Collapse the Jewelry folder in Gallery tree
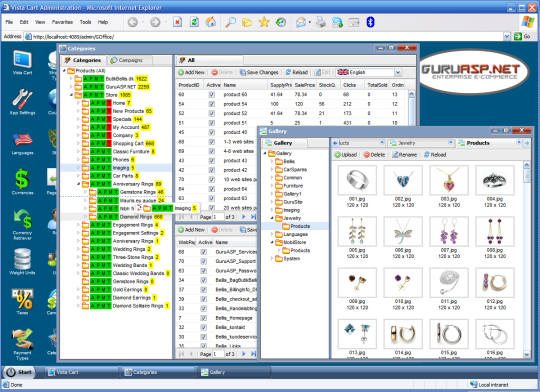Viewport: 540px width, 392px height. [272, 218]
